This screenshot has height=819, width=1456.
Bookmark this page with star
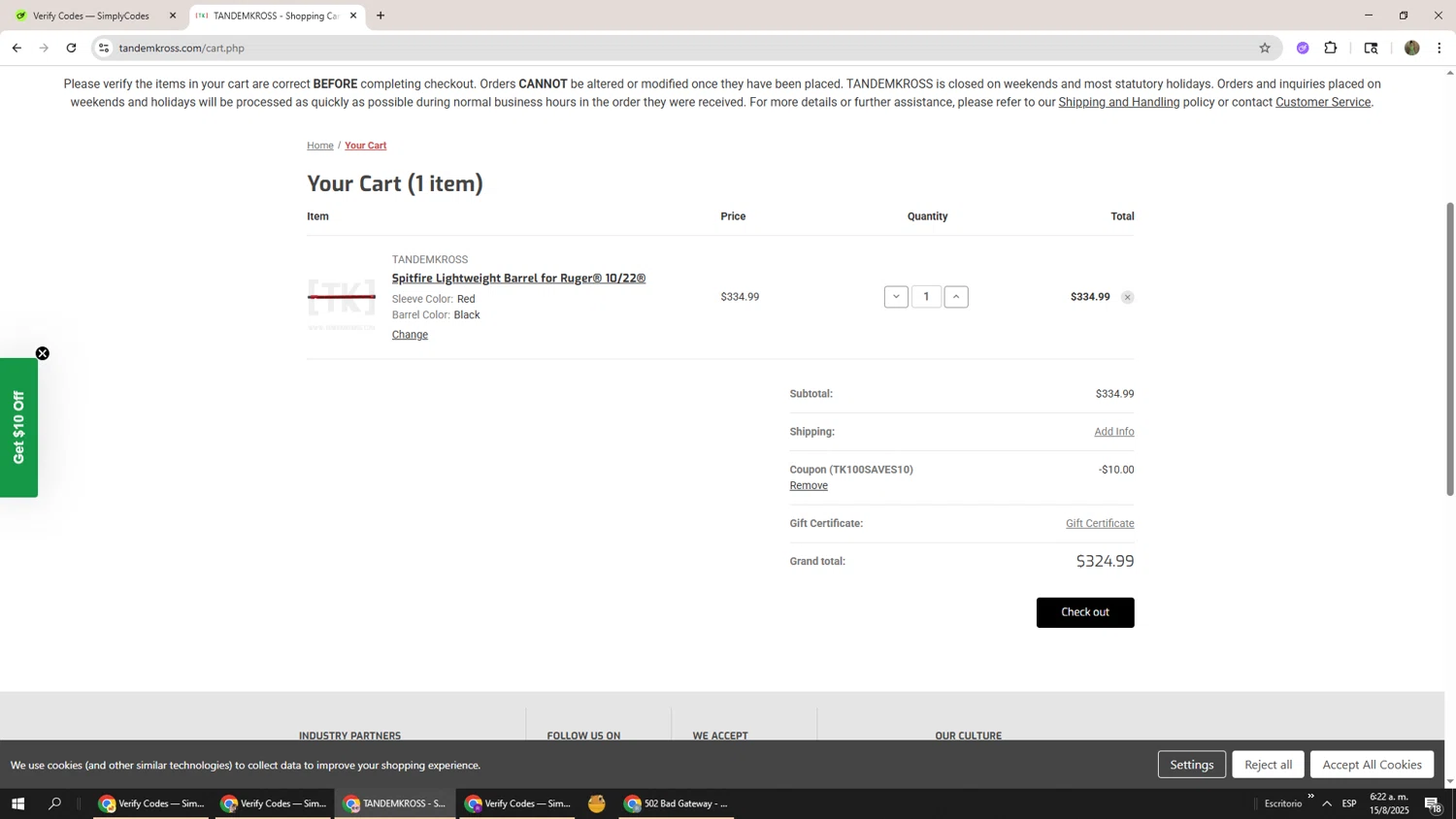(x=1264, y=48)
